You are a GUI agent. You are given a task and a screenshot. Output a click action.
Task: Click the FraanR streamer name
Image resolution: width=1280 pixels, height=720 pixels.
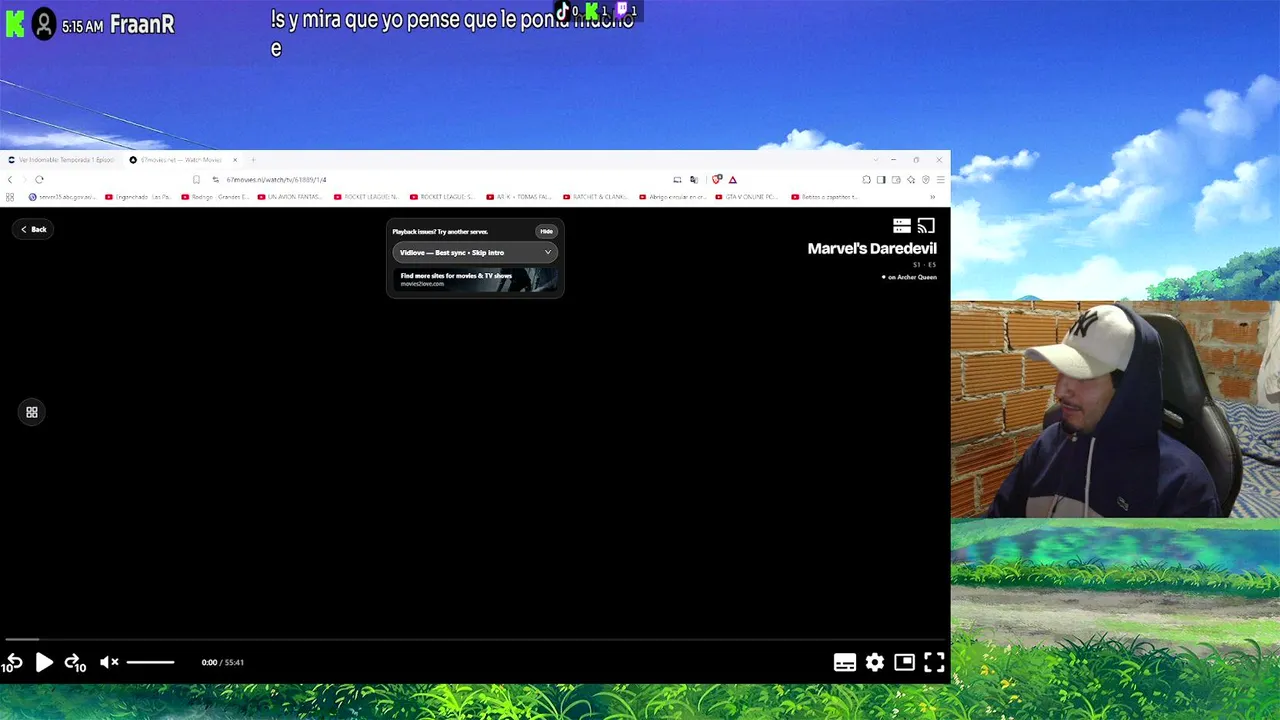pyautogui.click(x=142, y=25)
